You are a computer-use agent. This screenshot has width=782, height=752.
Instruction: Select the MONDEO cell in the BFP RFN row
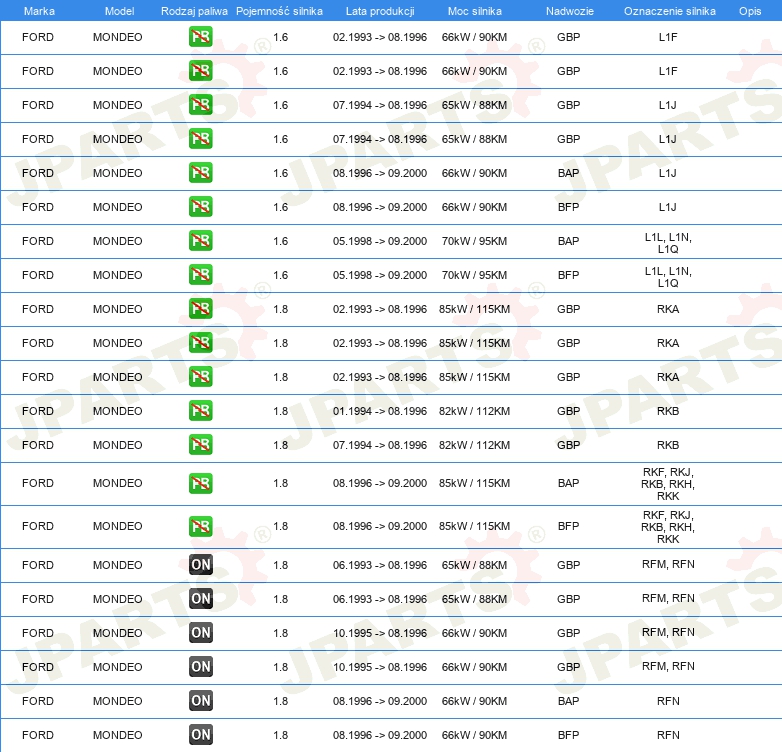(x=118, y=735)
